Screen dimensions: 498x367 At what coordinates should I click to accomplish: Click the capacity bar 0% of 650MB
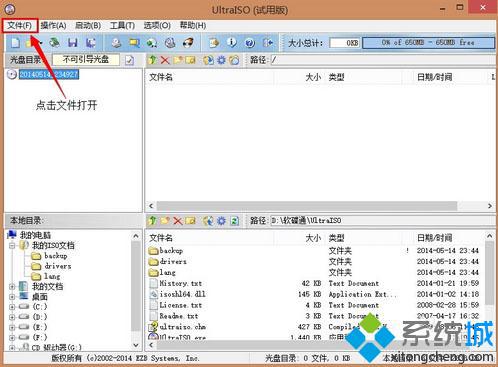pyautogui.click(x=428, y=43)
